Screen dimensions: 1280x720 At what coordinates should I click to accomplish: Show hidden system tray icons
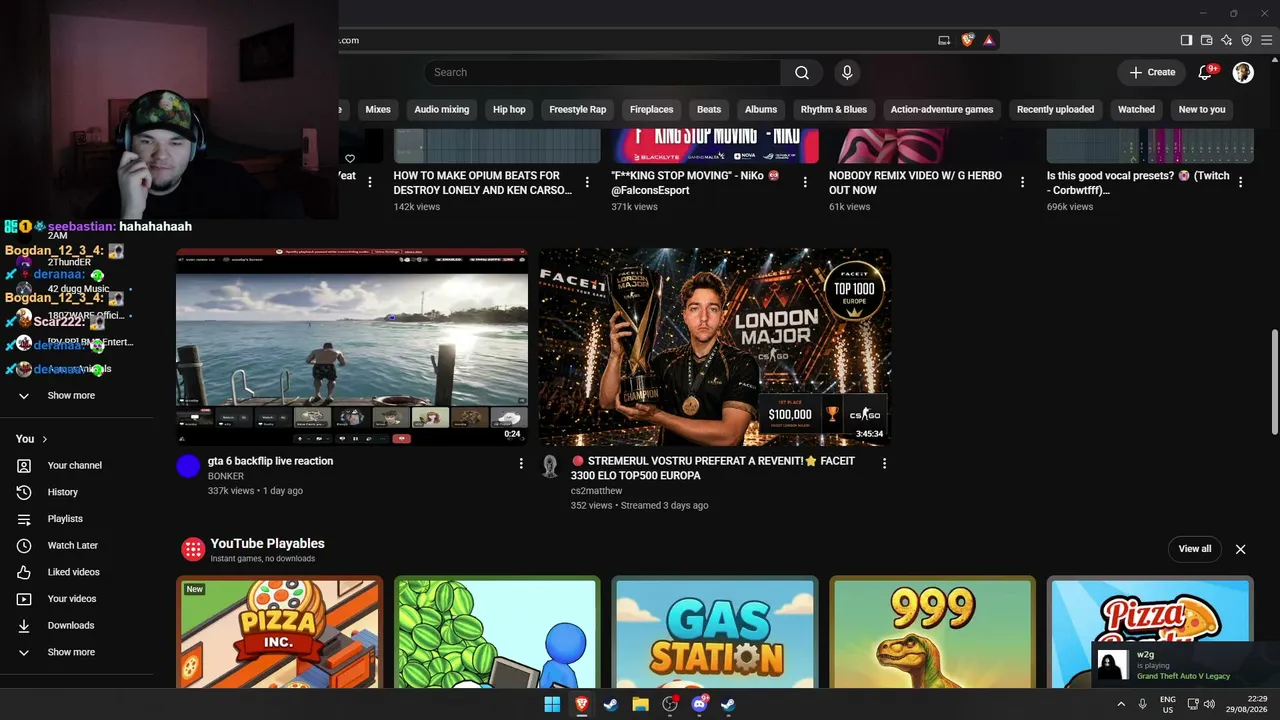point(1121,704)
